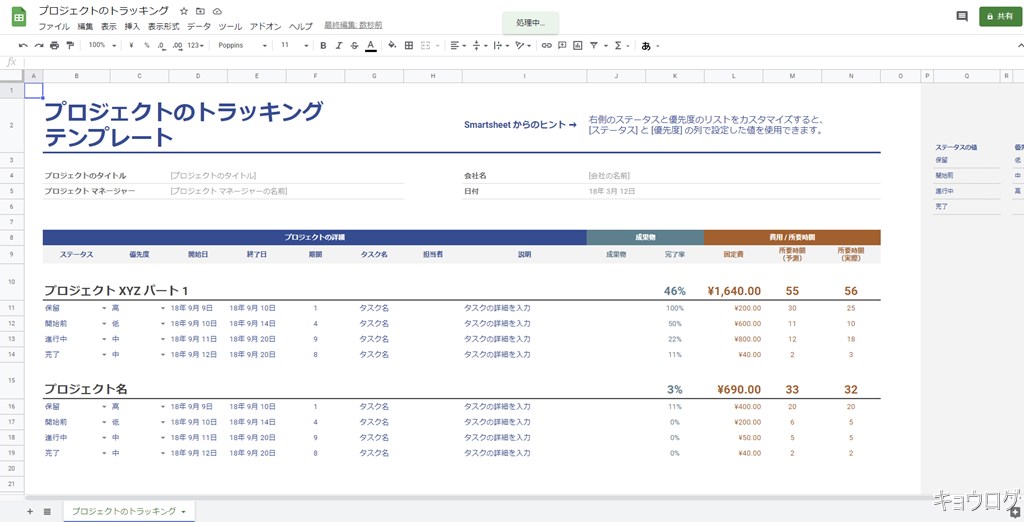The width and height of the screenshot is (1024, 522).
Task: Print the spreadsheet
Action: (x=54, y=46)
